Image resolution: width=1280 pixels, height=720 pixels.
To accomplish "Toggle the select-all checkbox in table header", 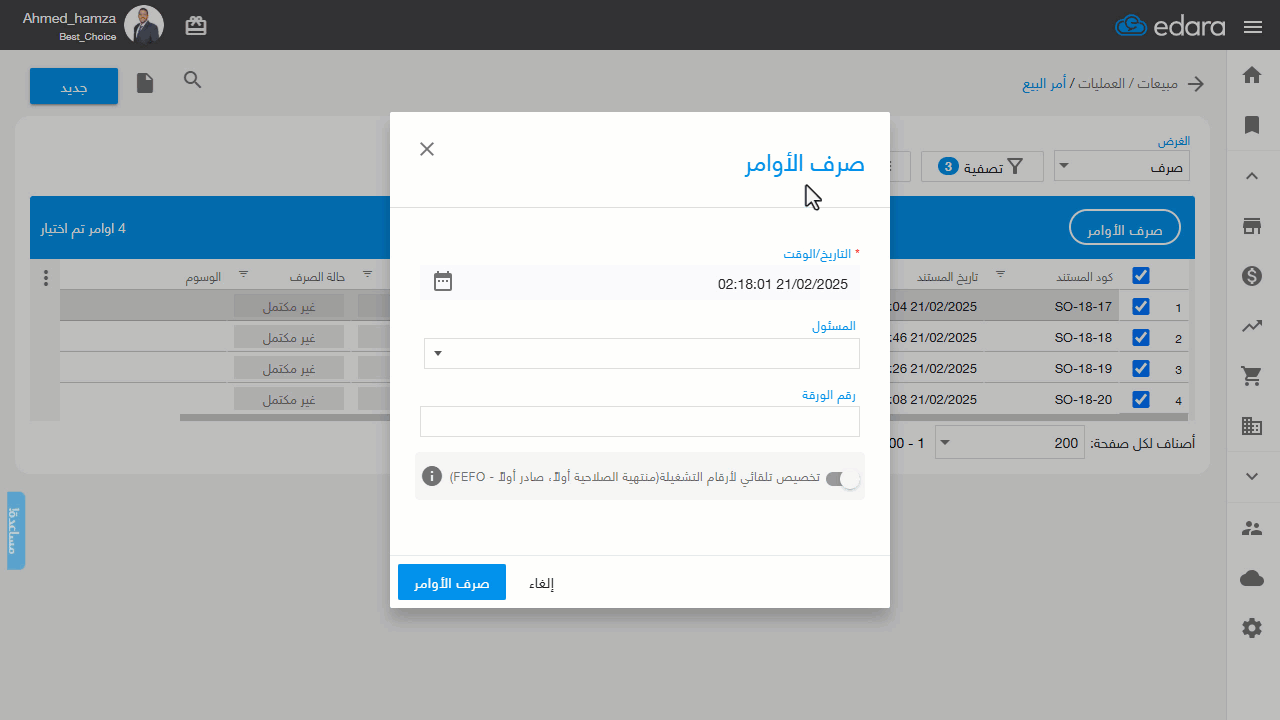I will 1141,275.
